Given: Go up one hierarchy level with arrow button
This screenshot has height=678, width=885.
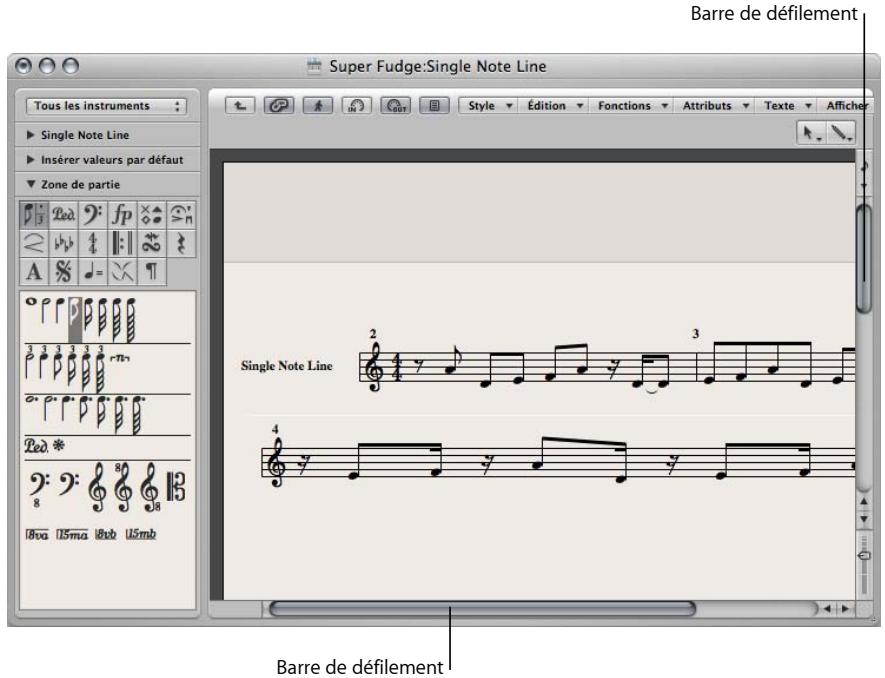Looking at the screenshot, I should (x=240, y=106).
